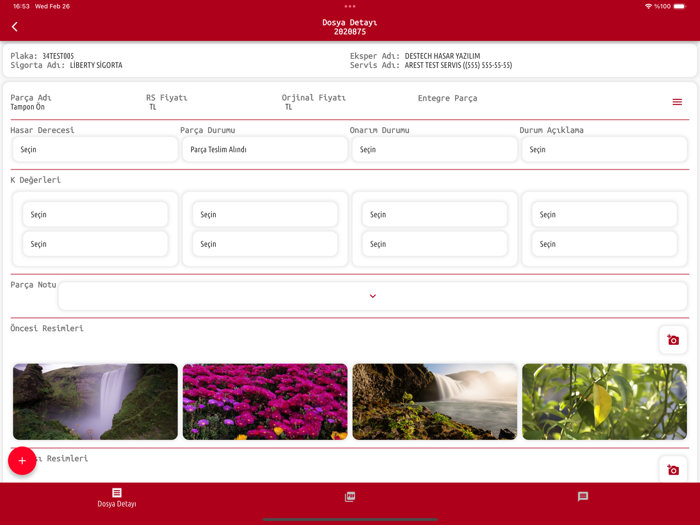Image resolution: width=700 pixels, height=525 pixels.
Task: Tap the three dots at screen top
Action: coord(350,6)
